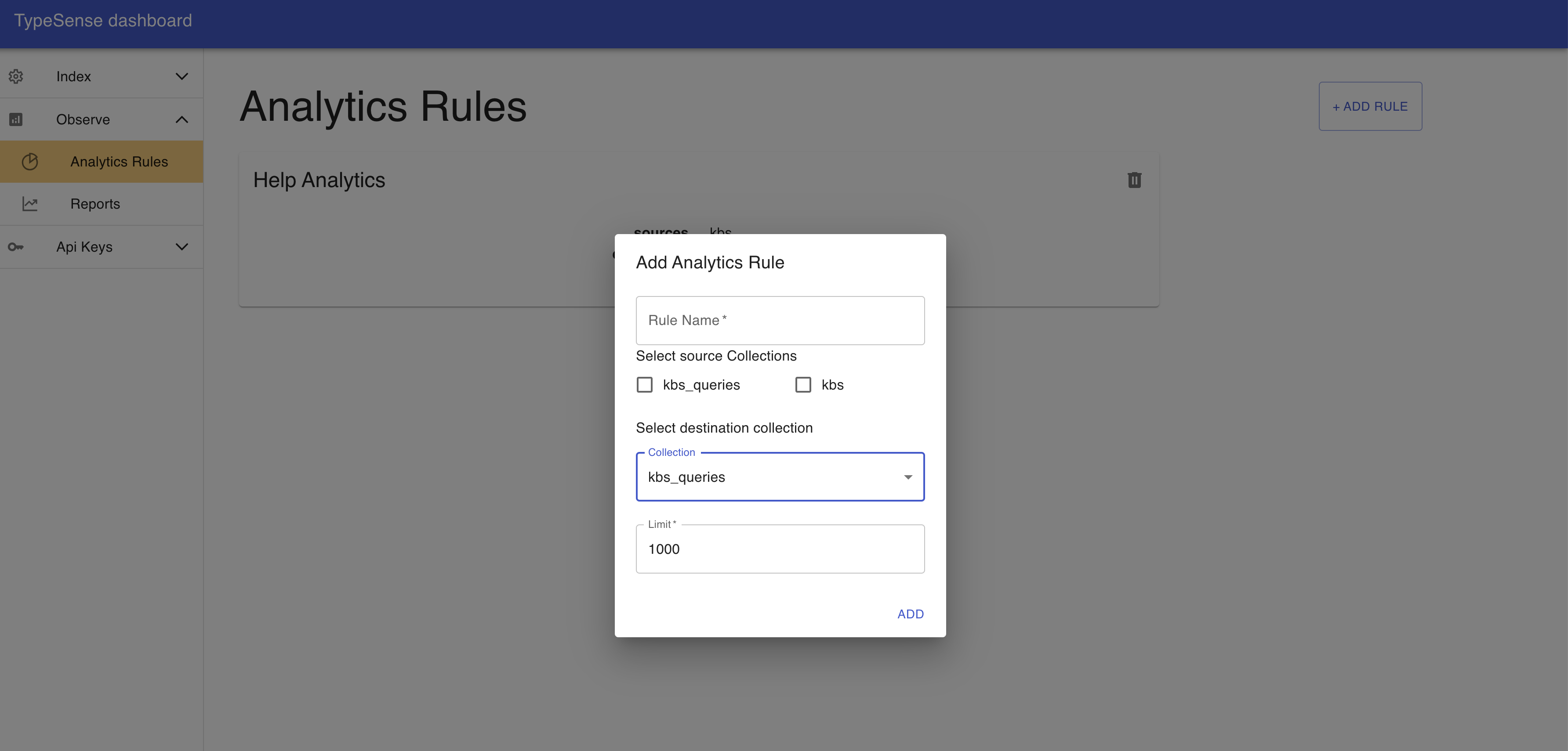Click the Analytics Rules pie chart icon
1568x751 pixels.
[x=30, y=162]
